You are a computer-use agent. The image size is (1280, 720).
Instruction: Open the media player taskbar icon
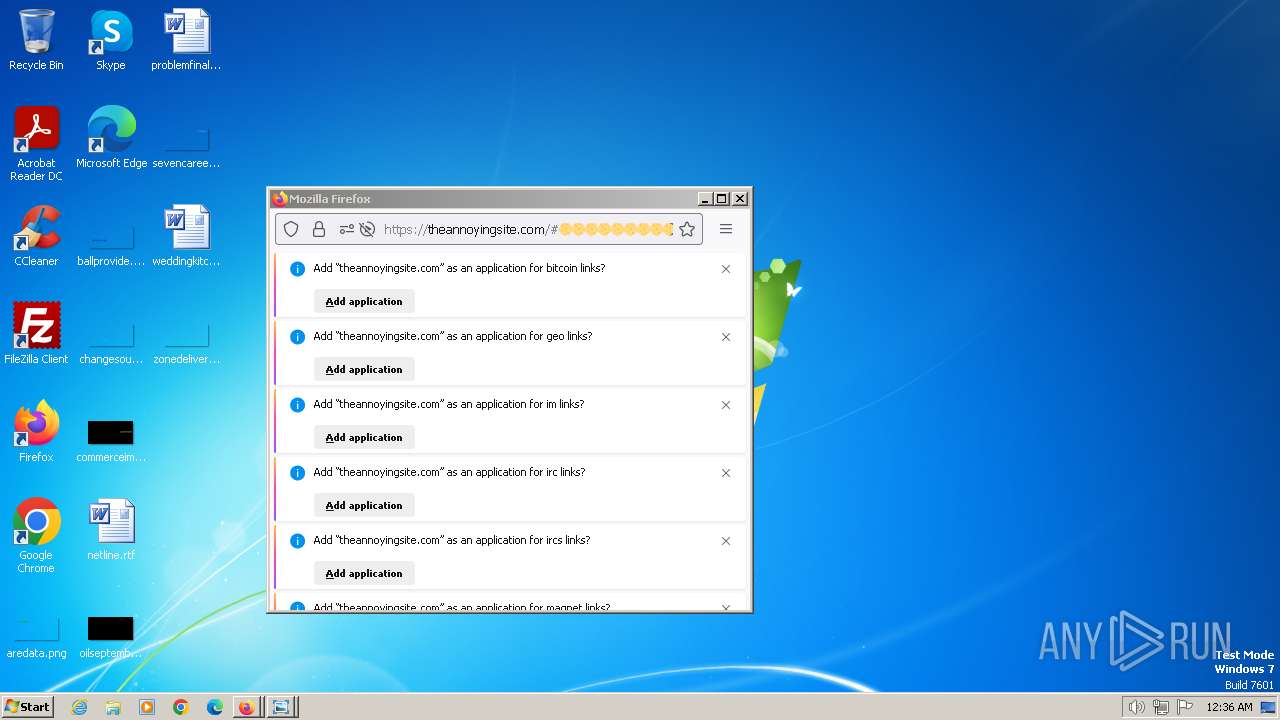(147, 707)
